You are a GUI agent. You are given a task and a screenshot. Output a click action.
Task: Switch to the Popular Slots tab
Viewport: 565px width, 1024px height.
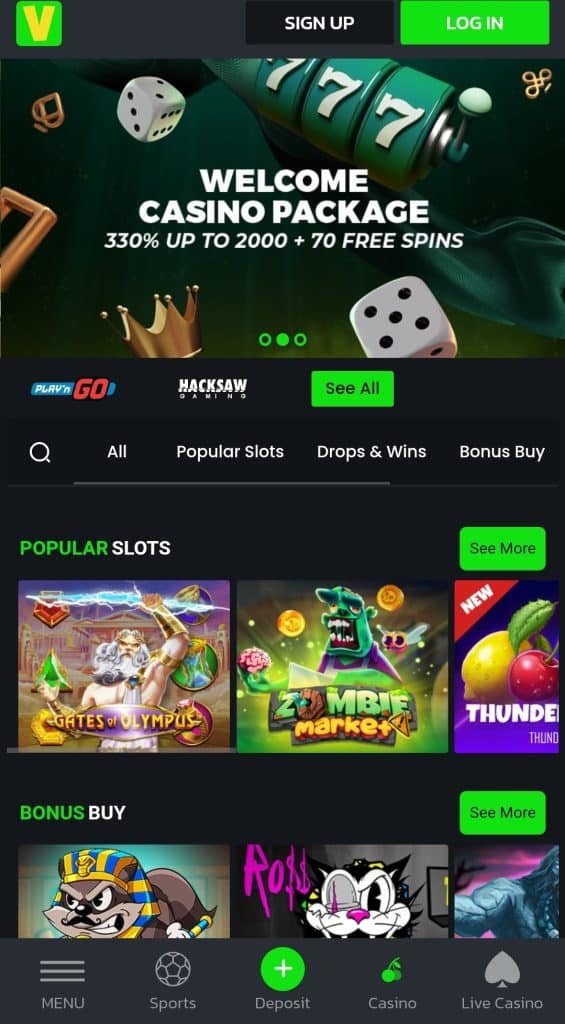tap(230, 452)
